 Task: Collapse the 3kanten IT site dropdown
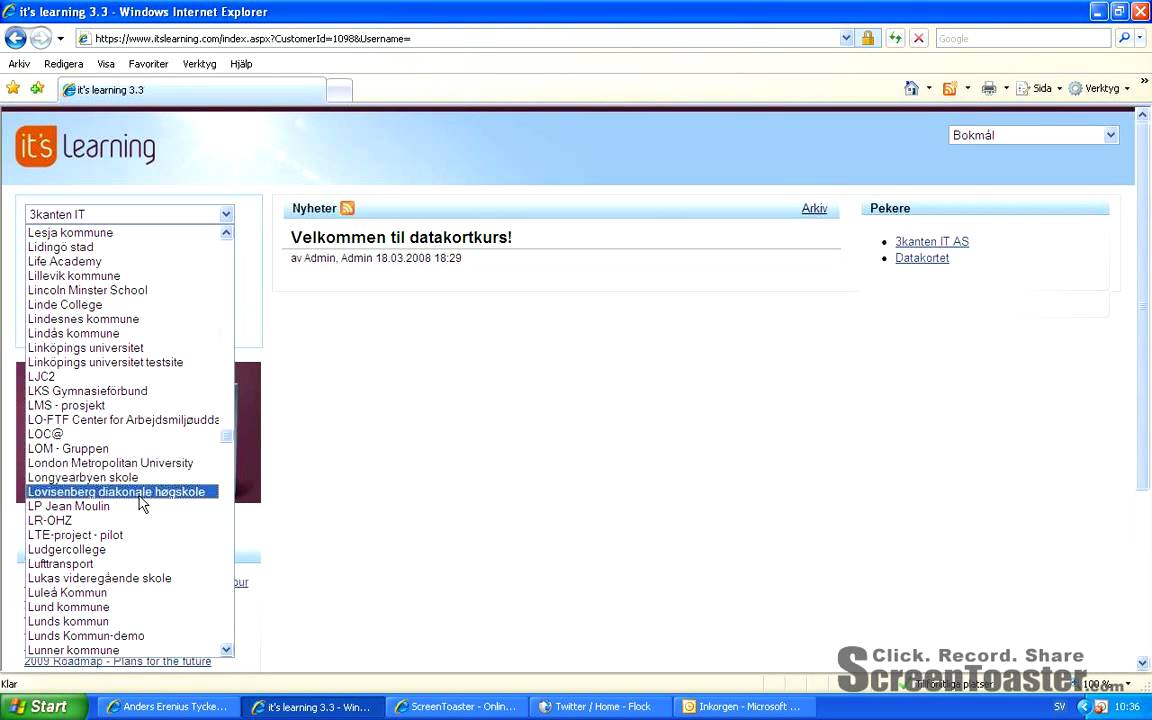pyautogui.click(x=226, y=215)
